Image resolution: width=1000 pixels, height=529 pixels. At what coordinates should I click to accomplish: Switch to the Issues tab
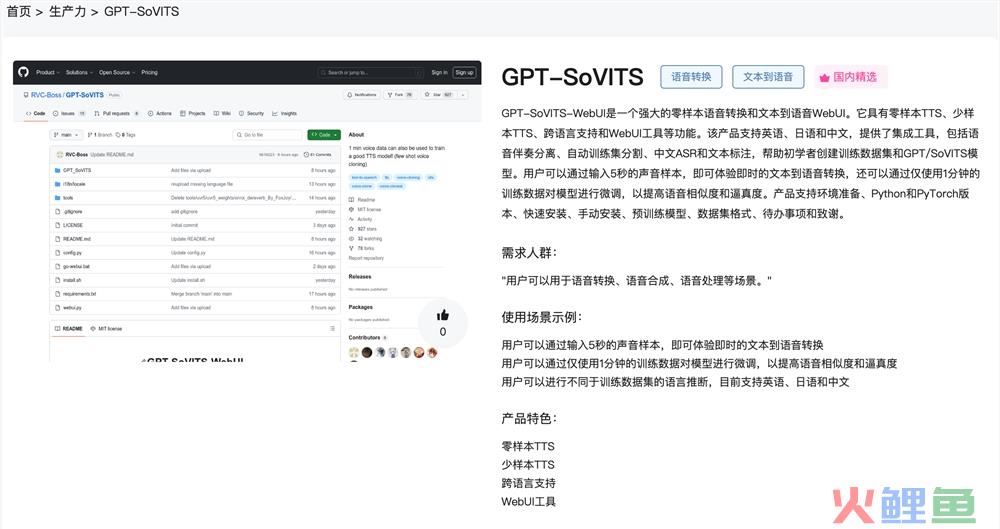point(69,114)
